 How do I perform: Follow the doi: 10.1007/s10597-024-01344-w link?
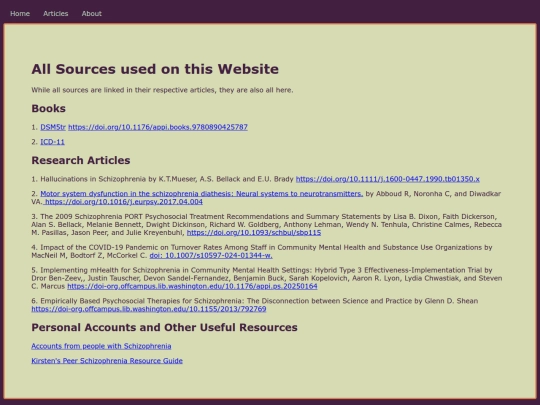coord(211,256)
